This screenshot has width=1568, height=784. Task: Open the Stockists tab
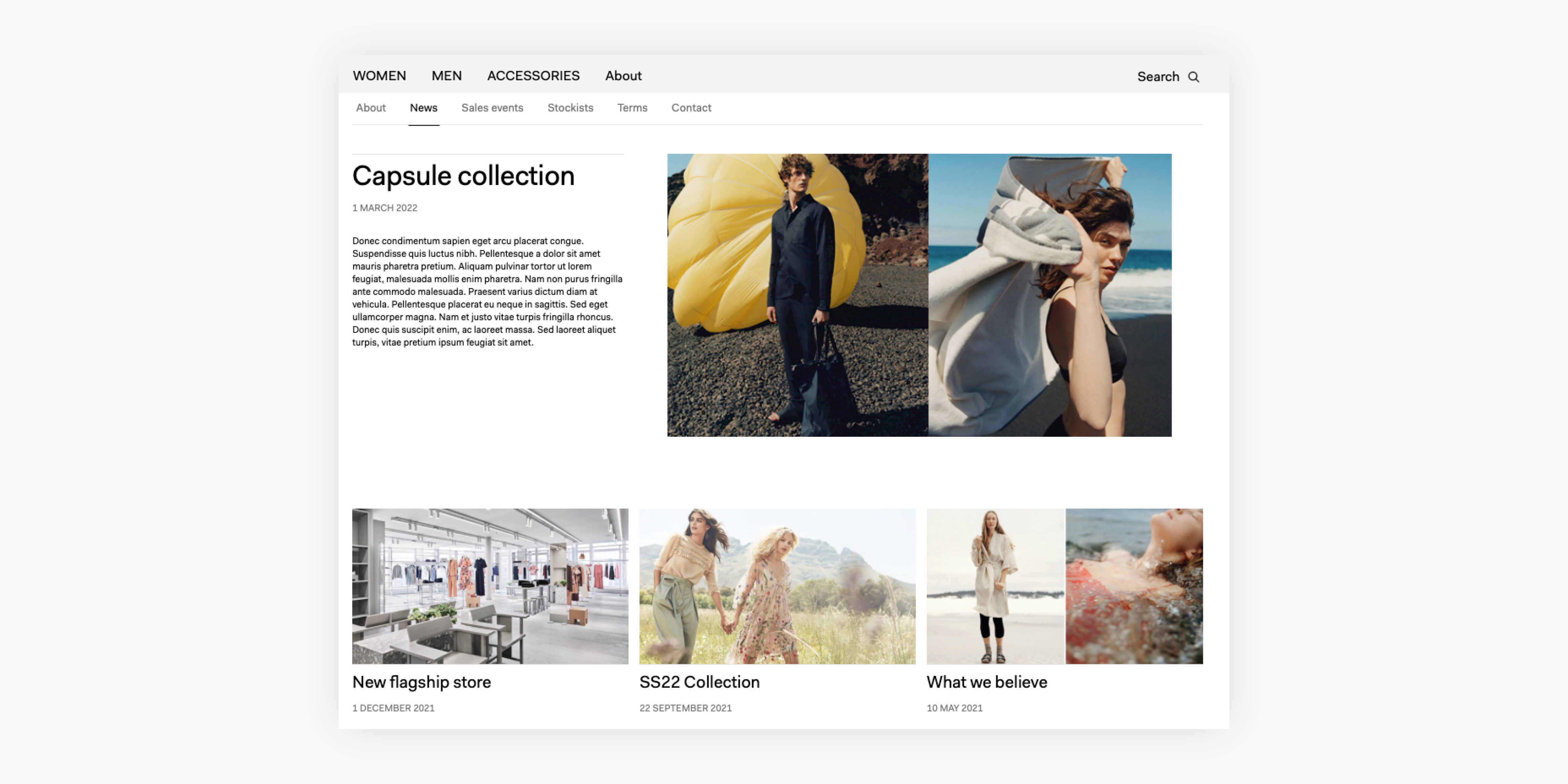click(570, 108)
